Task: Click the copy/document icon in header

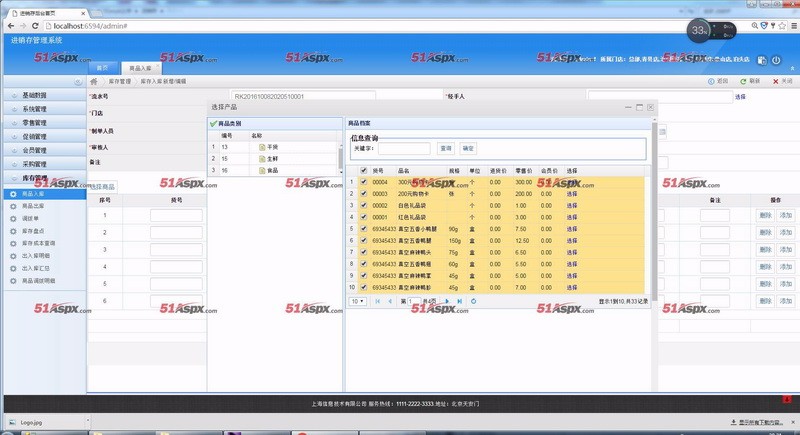Action: pos(762,60)
